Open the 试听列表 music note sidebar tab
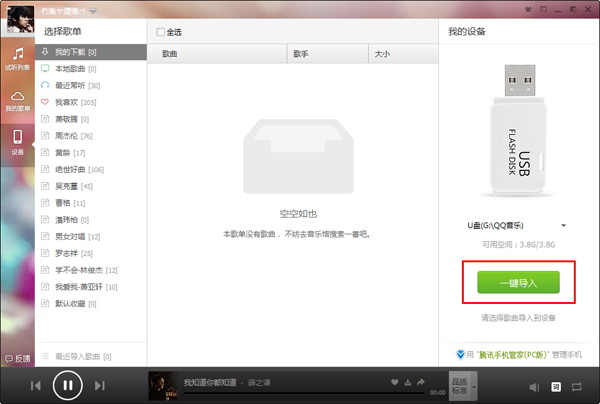This screenshot has width=600, height=404. click(17, 59)
